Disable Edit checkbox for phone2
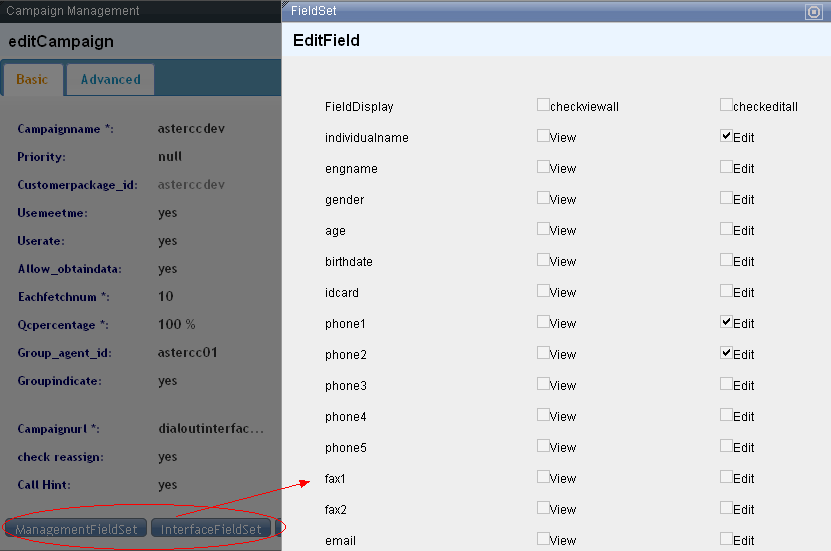This screenshot has height=551, width=831. pos(726,353)
